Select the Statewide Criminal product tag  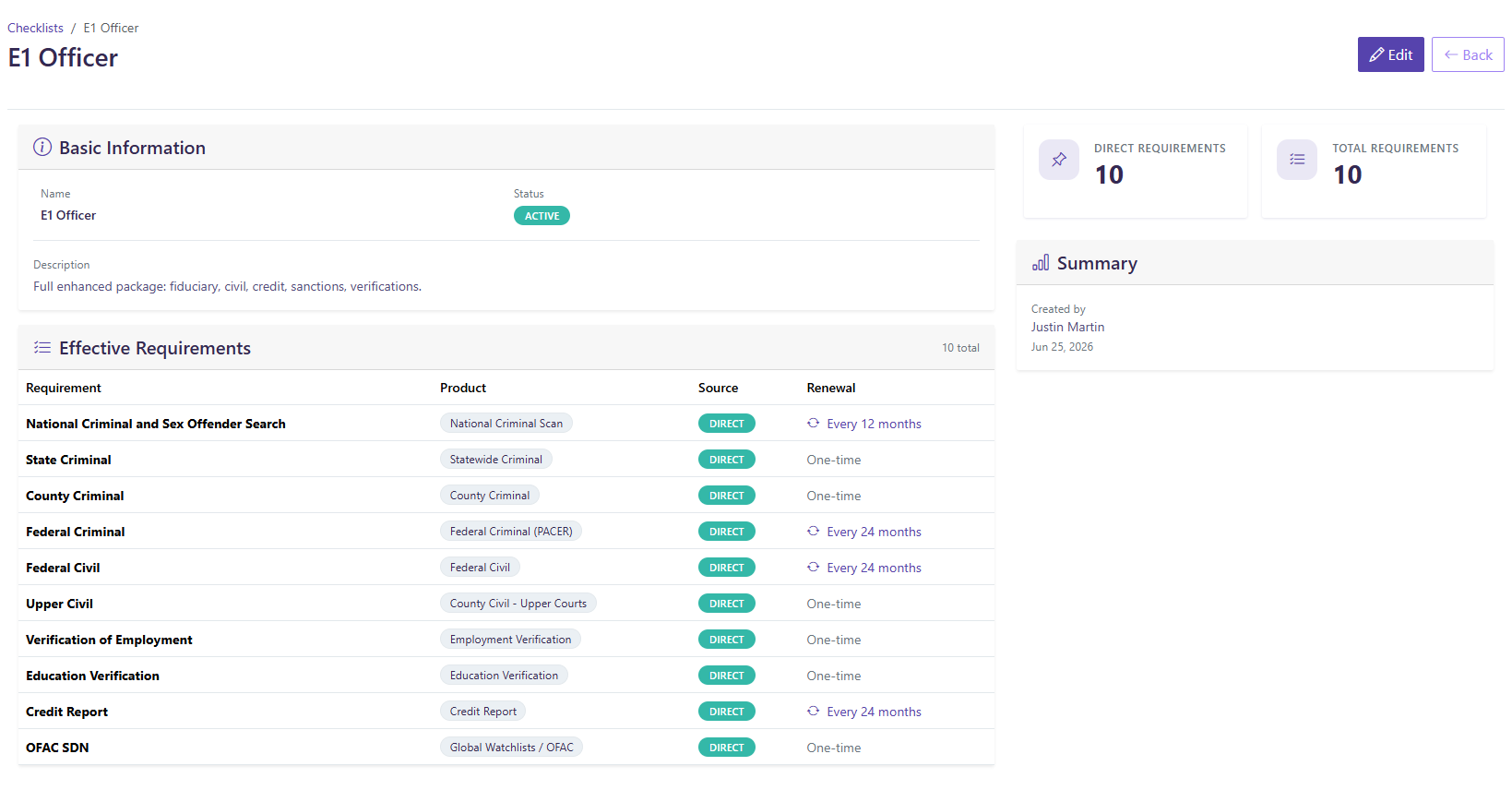pyautogui.click(x=496, y=459)
